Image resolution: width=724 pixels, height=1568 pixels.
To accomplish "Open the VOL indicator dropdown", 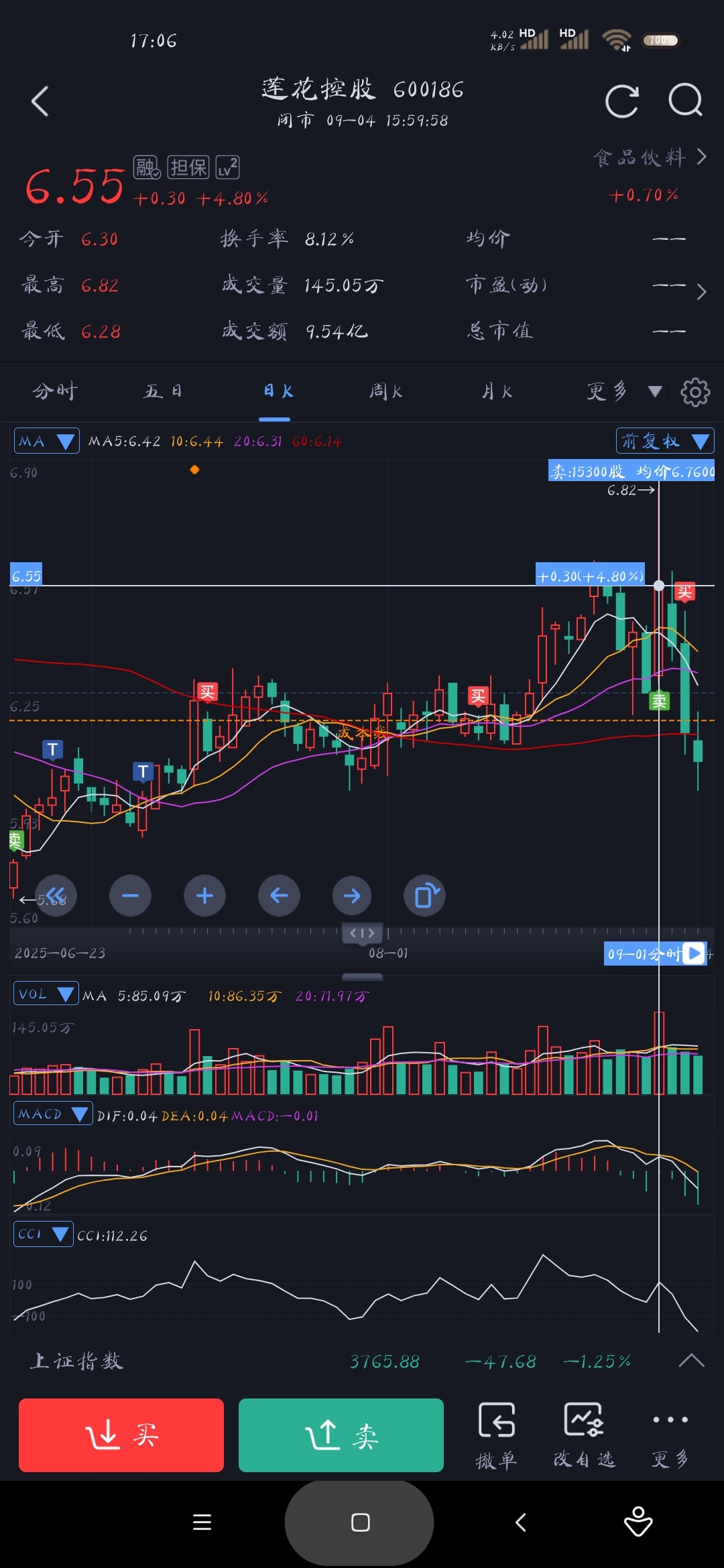I will pyautogui.click(x=46, y=994).
